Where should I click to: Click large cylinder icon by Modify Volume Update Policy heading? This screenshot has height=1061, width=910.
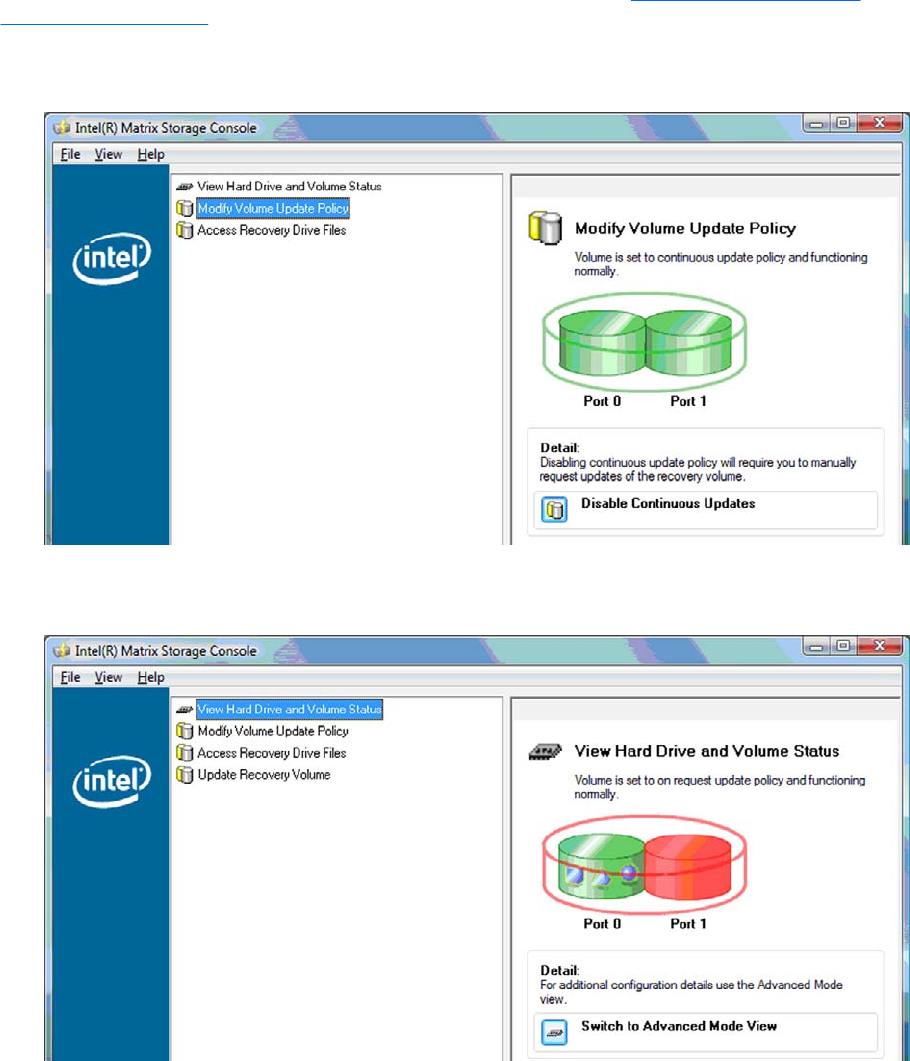[545, 228]
